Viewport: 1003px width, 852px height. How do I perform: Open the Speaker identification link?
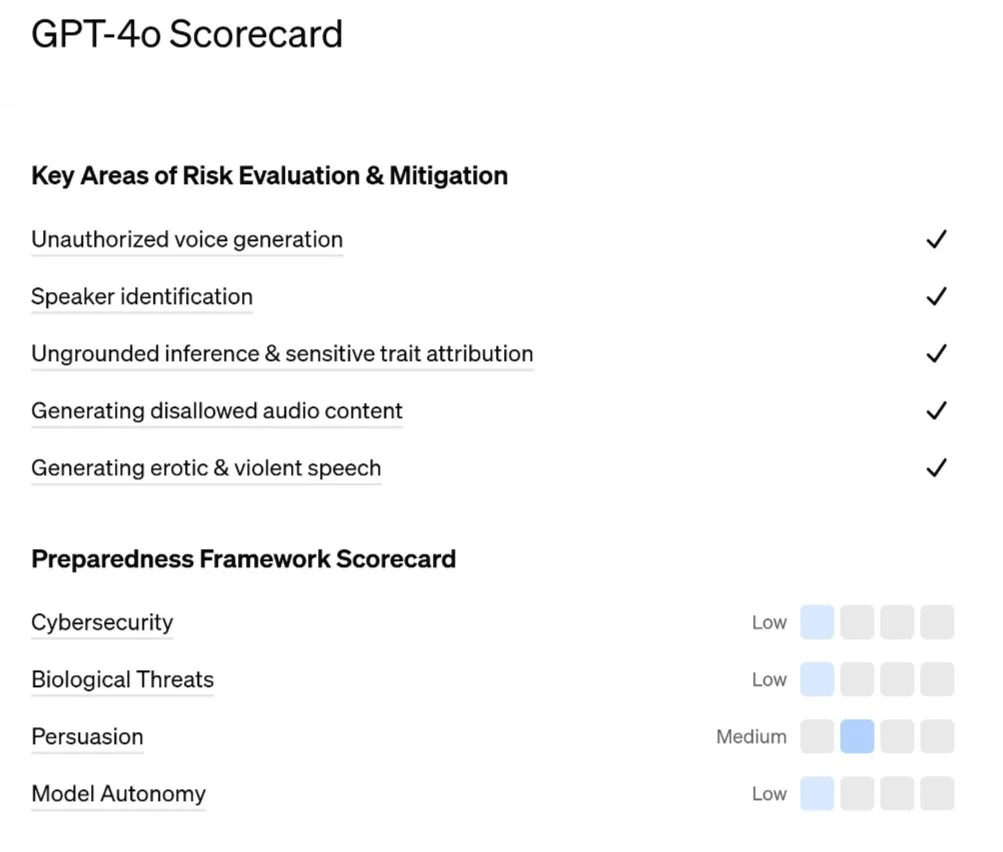click(142, 297)
